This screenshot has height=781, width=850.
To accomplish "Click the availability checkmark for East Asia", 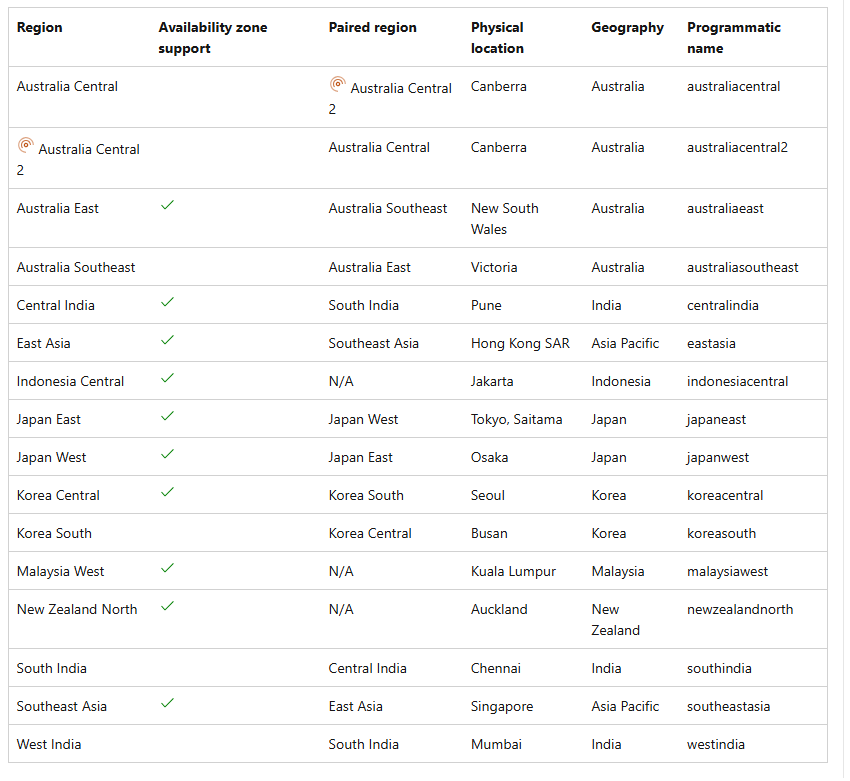I will click(x=168, y=340).
